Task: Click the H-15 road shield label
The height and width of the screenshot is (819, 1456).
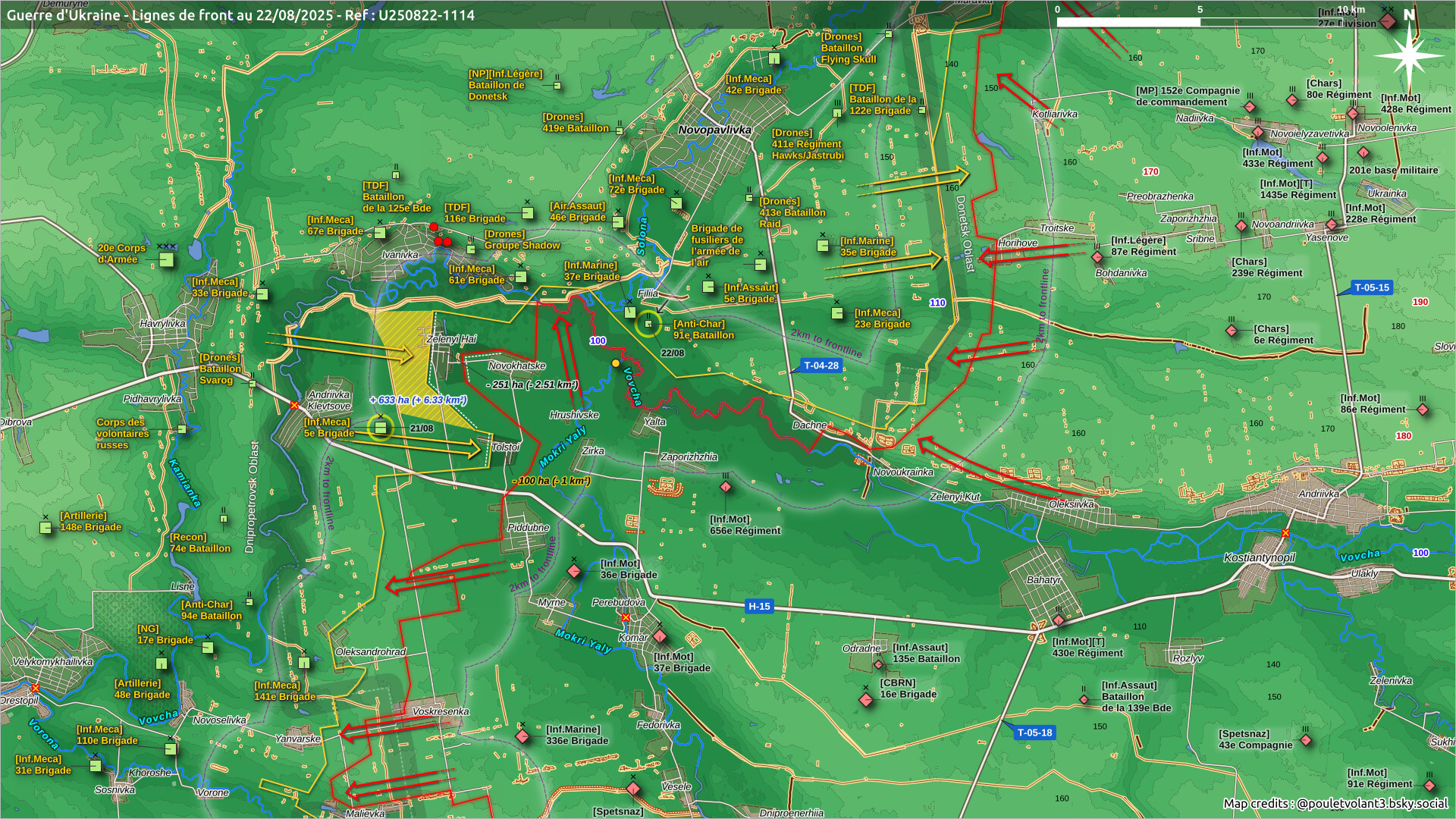Action: pyautogui.click(x=759, y=606)
